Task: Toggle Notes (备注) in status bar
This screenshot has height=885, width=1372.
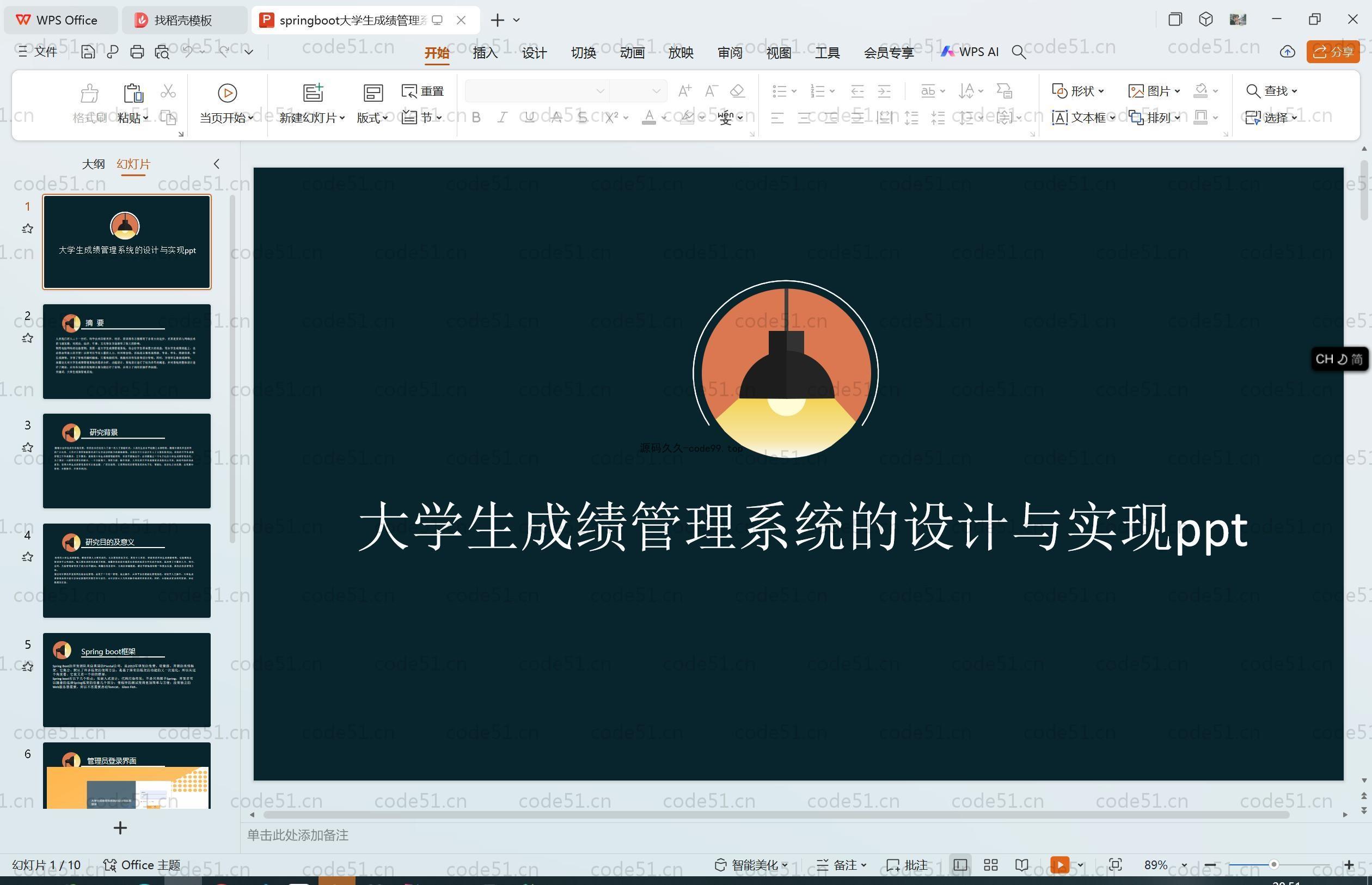Action: point(842,865)
